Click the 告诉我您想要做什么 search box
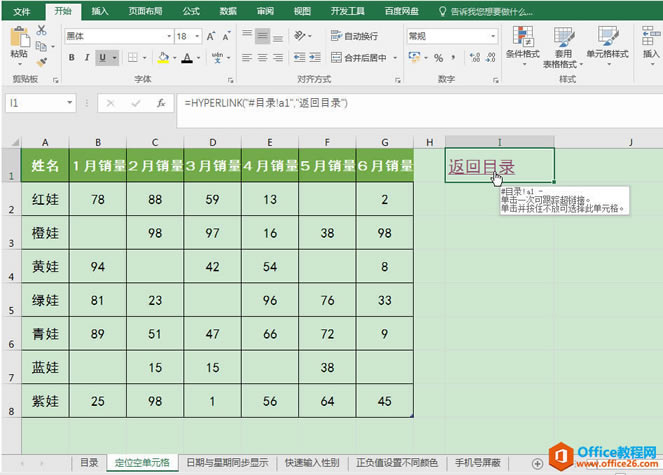This screenshot has height=475, width=663. [x=486, y=11]
